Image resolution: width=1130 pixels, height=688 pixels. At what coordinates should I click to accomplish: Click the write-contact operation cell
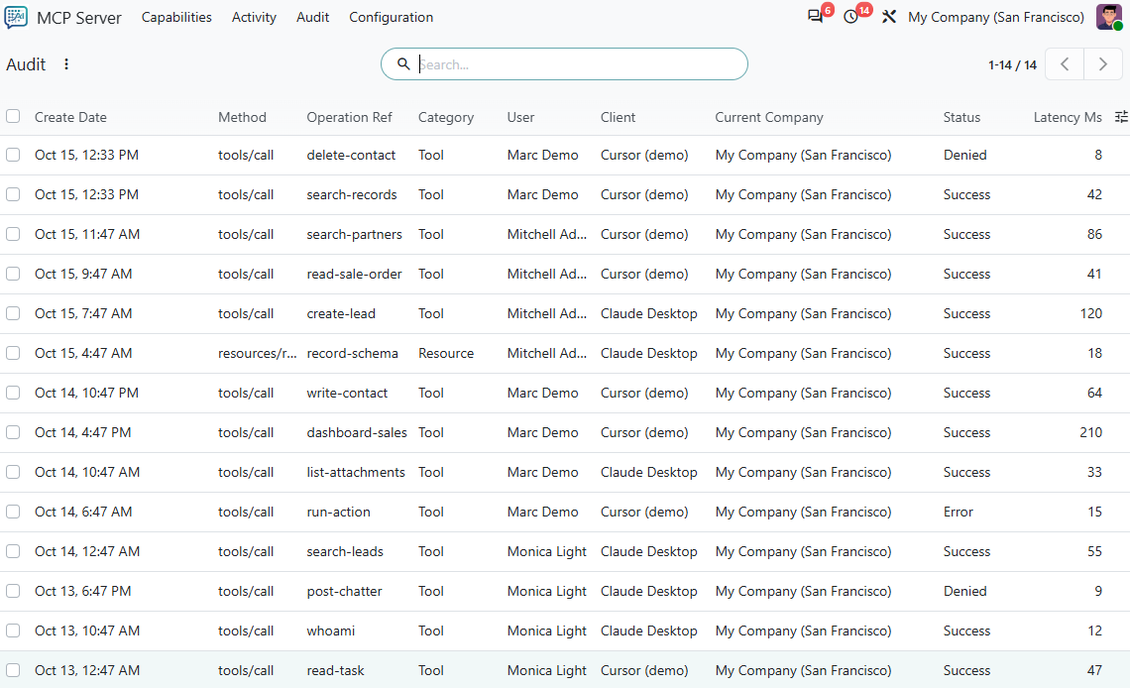coord(347,393)
